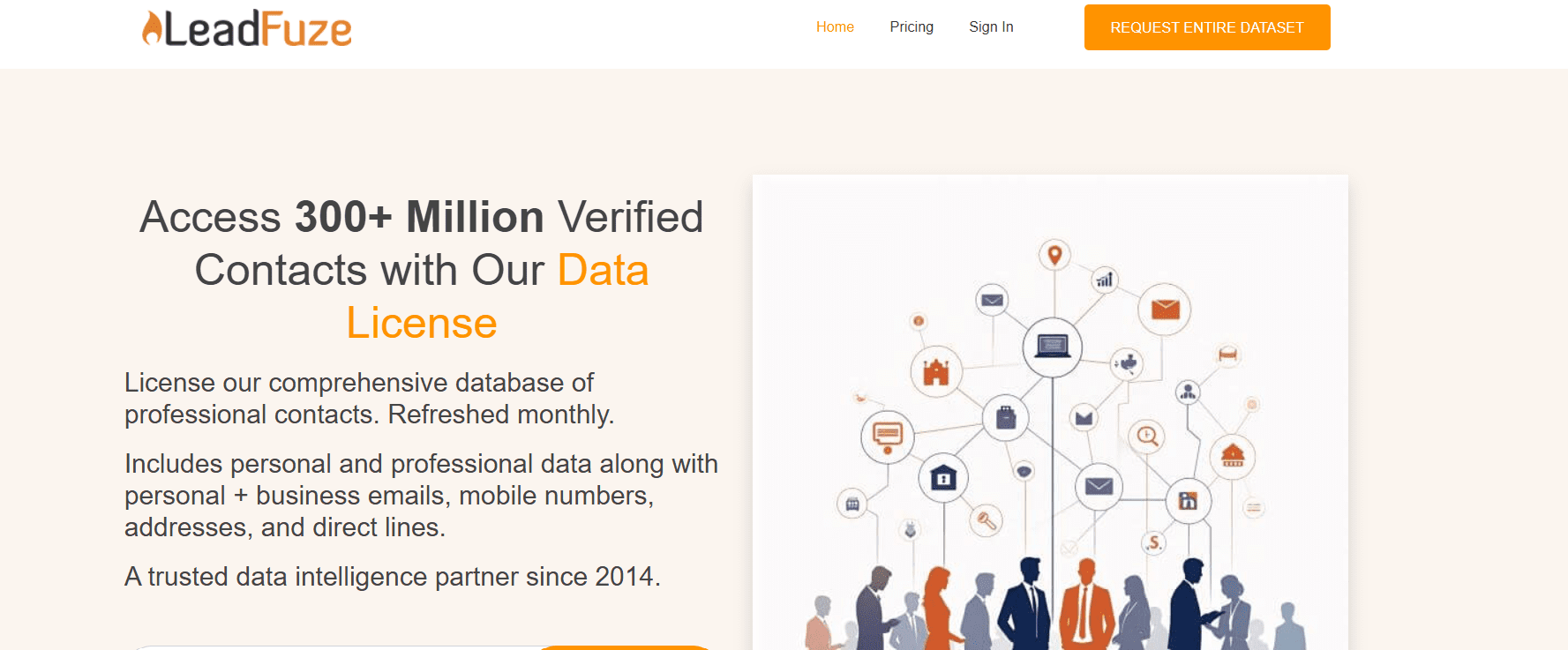Click the magnifying glass search icon
Screen dimensions: 1568x650
click(1147, 436)
